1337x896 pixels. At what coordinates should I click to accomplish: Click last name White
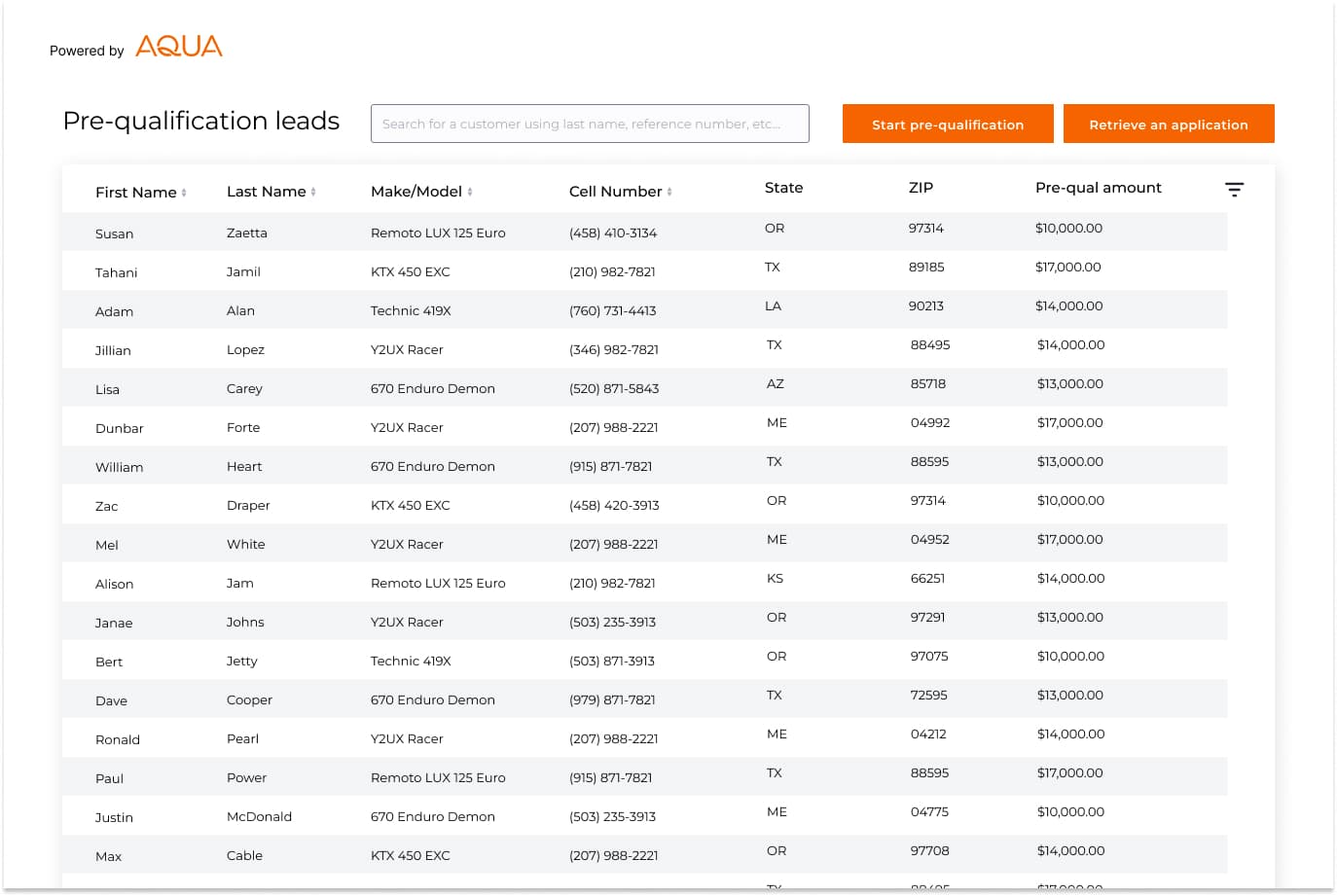pos(245,544)
